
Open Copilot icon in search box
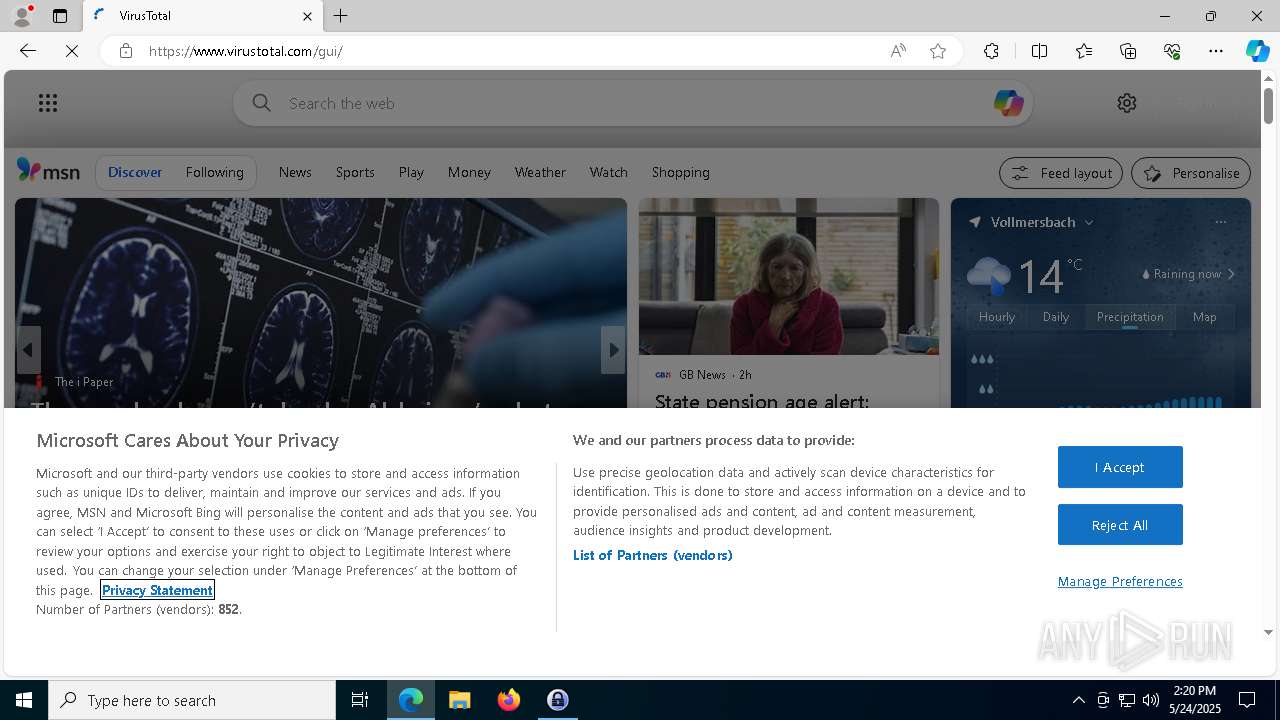1008,103
